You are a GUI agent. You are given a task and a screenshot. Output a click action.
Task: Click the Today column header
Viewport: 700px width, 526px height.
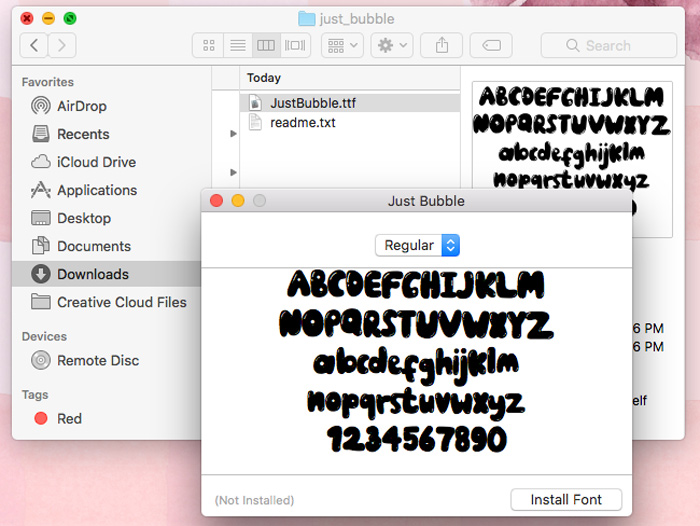[264, 78]
